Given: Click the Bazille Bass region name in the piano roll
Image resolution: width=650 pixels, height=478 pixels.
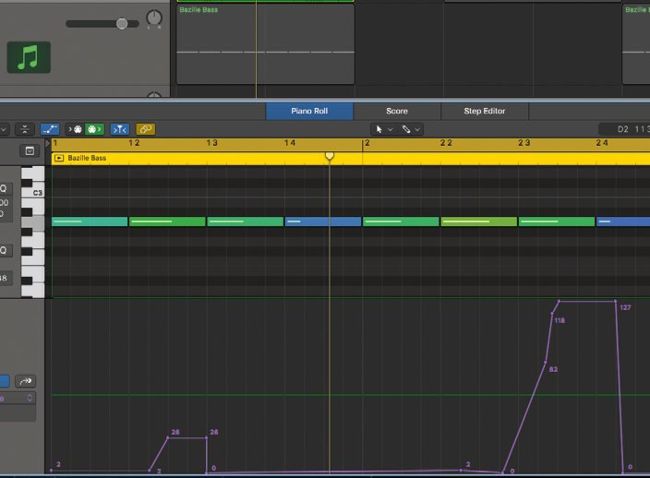Looking at the screenshot, I should point(87,158).
